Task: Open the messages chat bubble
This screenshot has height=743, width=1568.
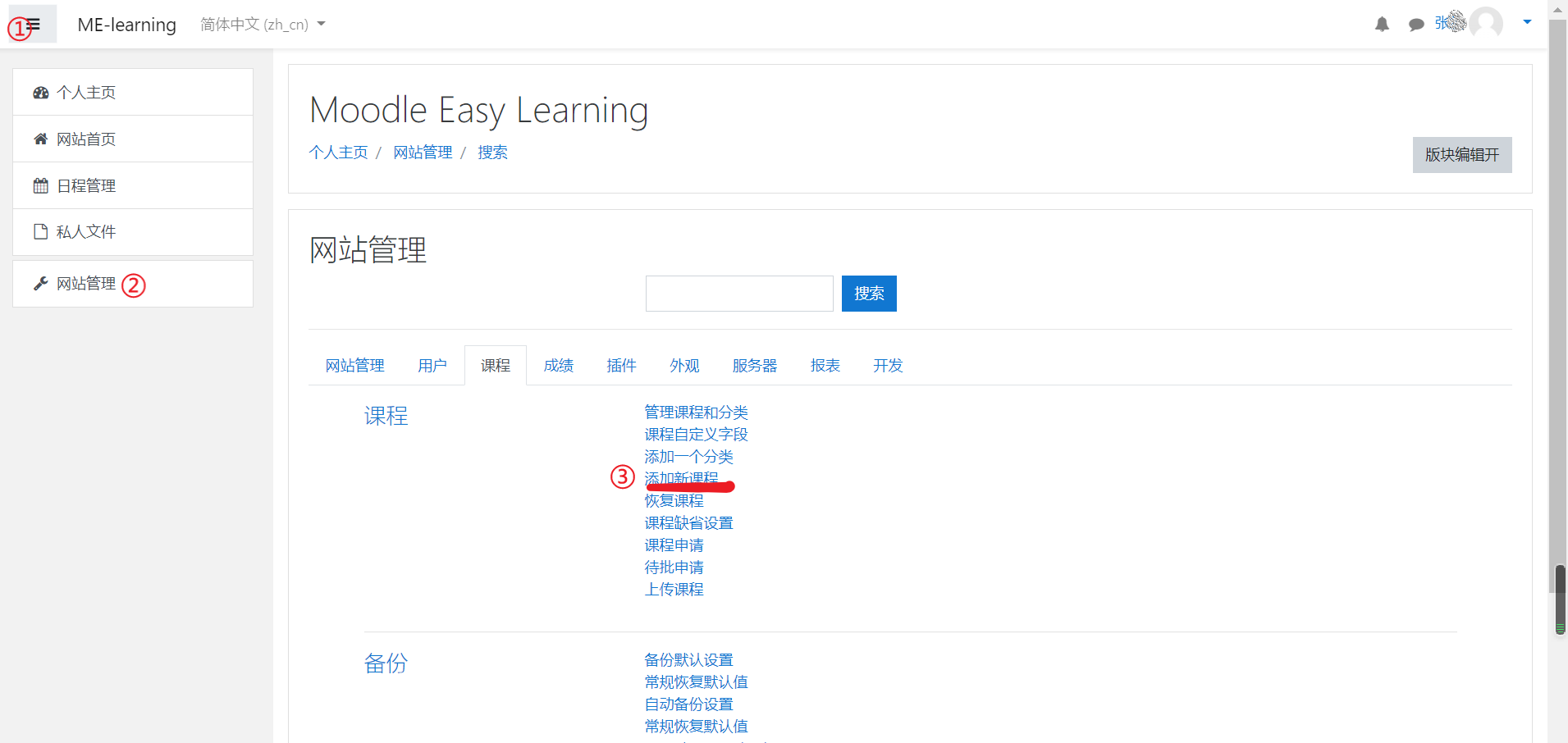Action: pyautogui.click(x=1415, y=24)
